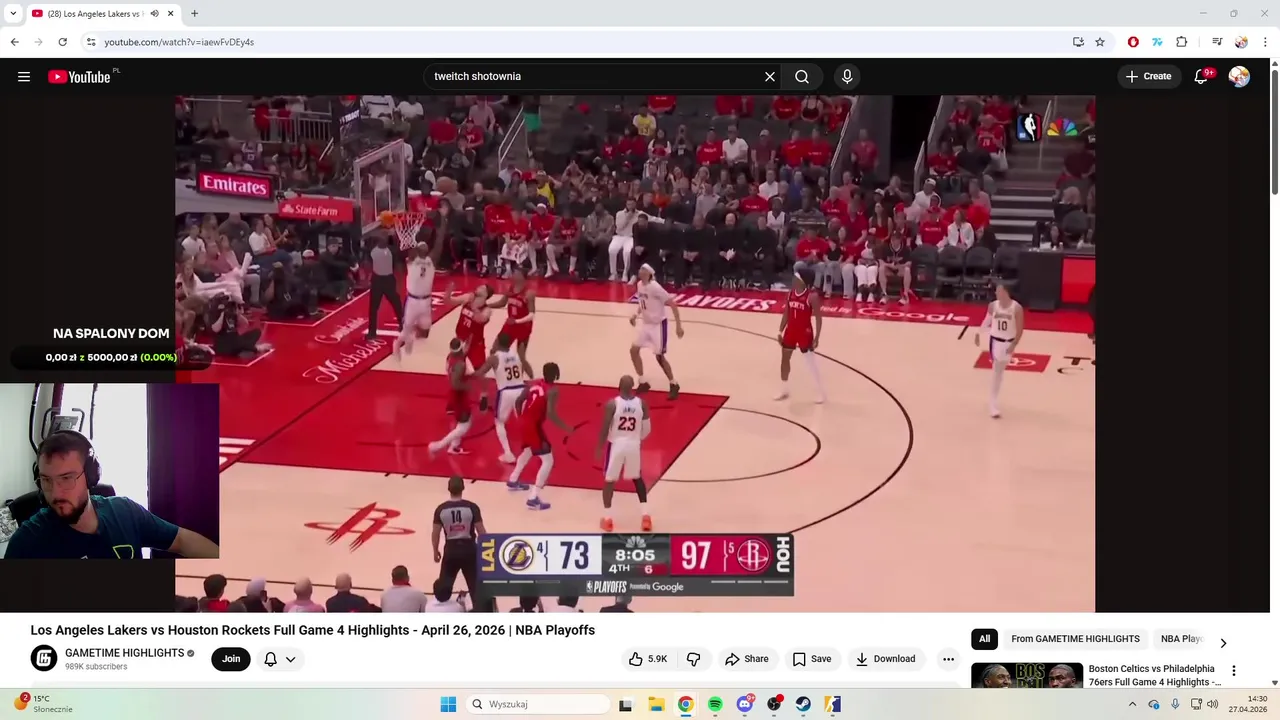
Task: Open the Chrome three-dot menu
Action: click(x=1265, y=42)
